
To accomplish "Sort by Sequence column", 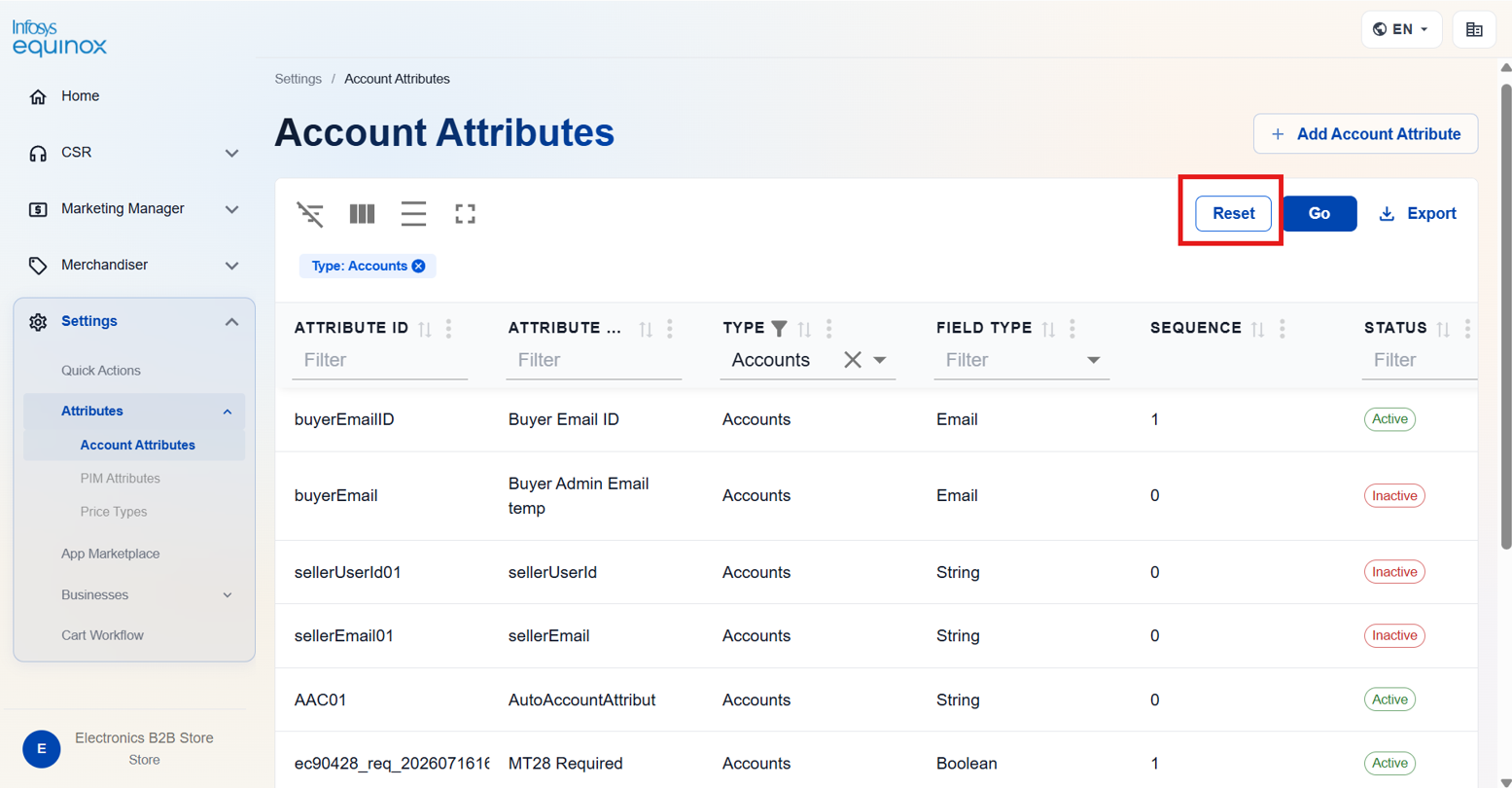I will point(1258,330).
